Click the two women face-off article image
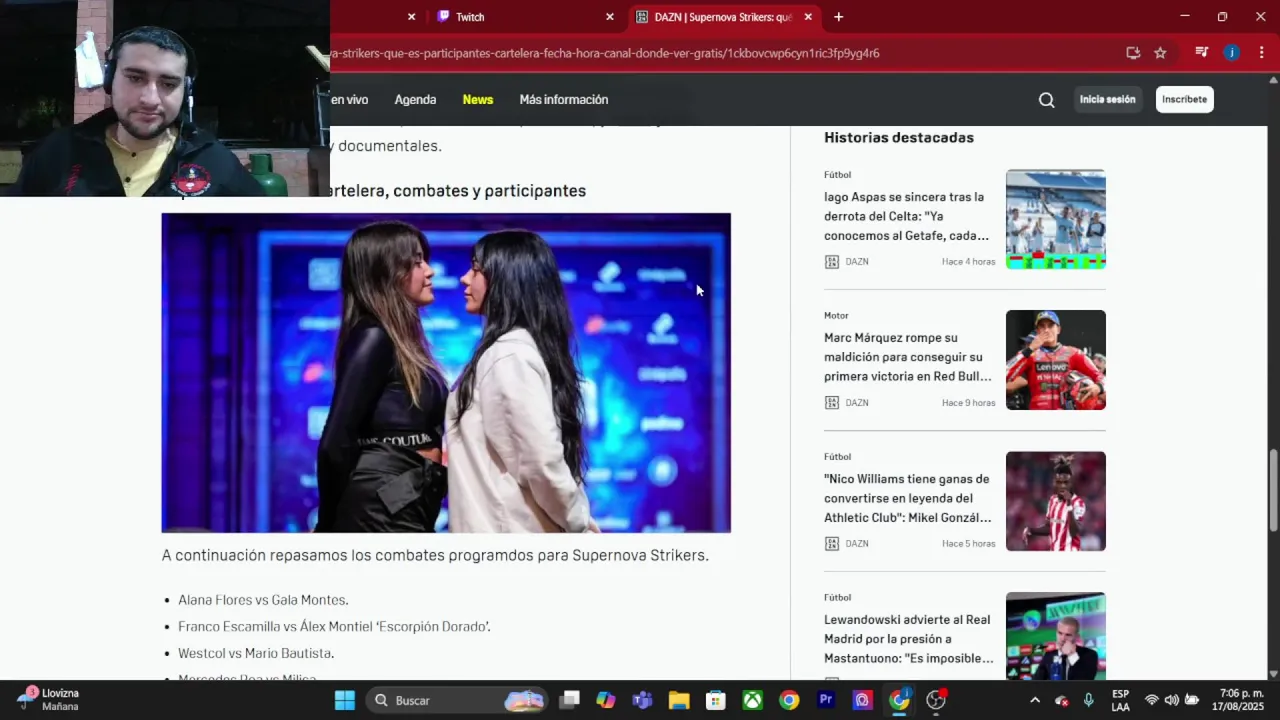This screenshot has height=720, width=1280. coord(446,373)
